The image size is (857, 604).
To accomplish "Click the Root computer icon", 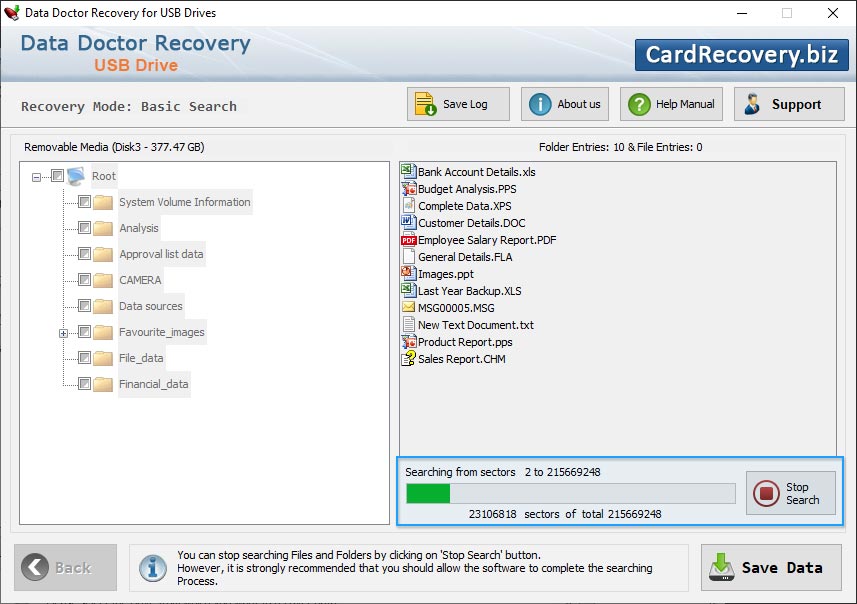I will 76,176.
